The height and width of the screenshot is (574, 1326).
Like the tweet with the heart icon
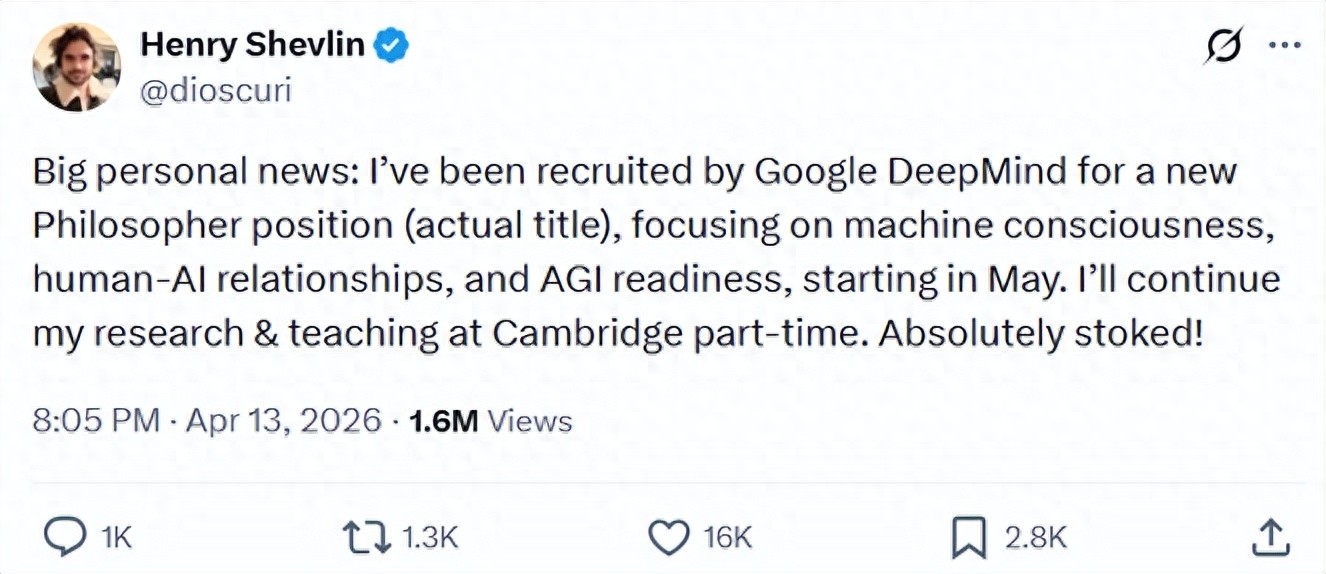668,538
